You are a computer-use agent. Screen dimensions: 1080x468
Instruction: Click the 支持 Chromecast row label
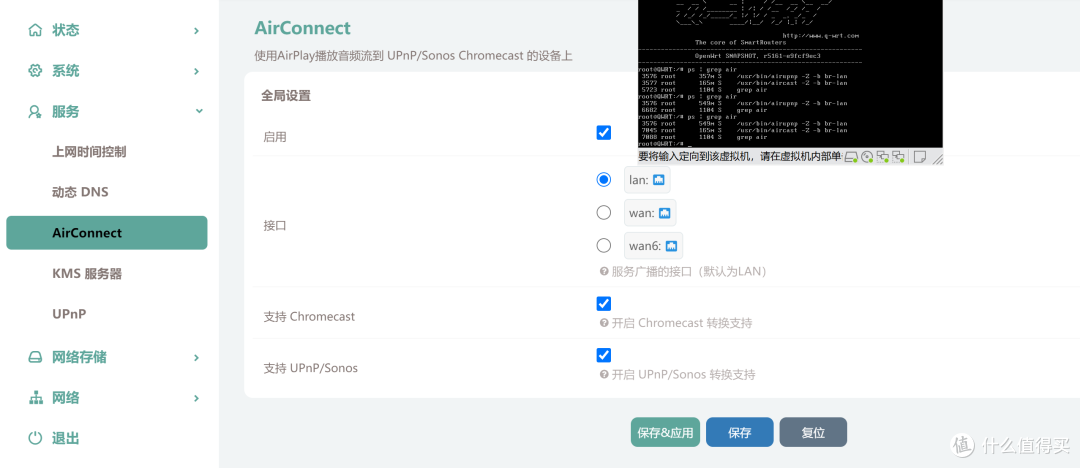pyautogui.click(x=309, y=317)
